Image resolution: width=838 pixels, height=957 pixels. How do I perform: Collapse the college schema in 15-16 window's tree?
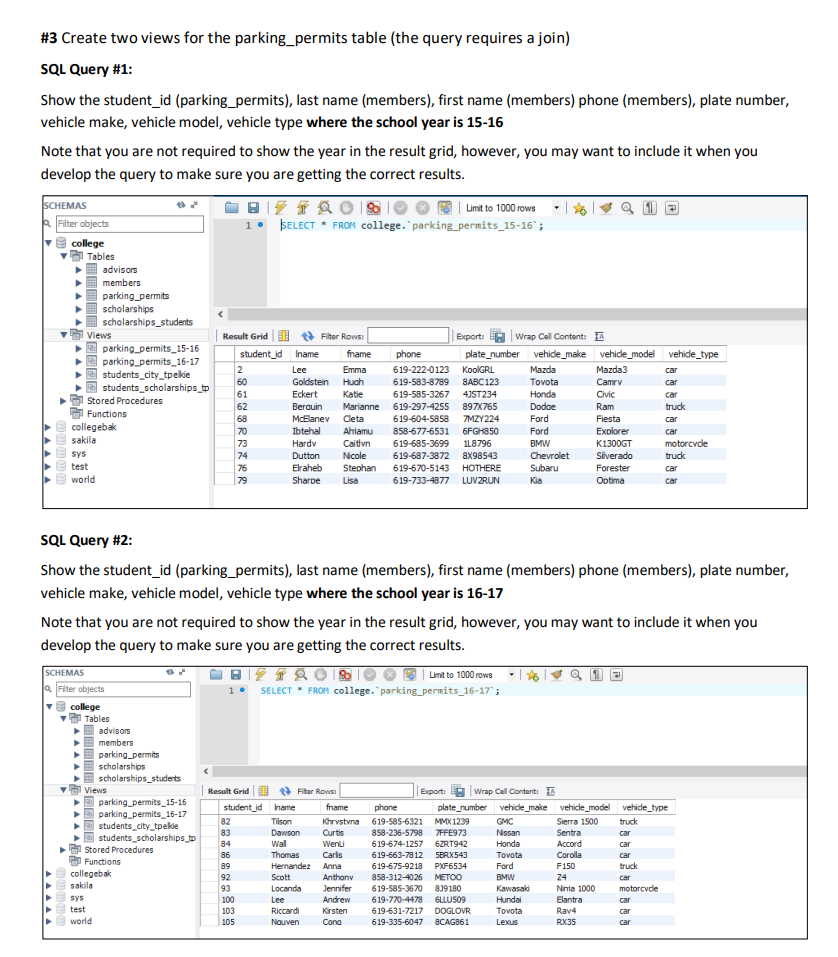(48, 243)
